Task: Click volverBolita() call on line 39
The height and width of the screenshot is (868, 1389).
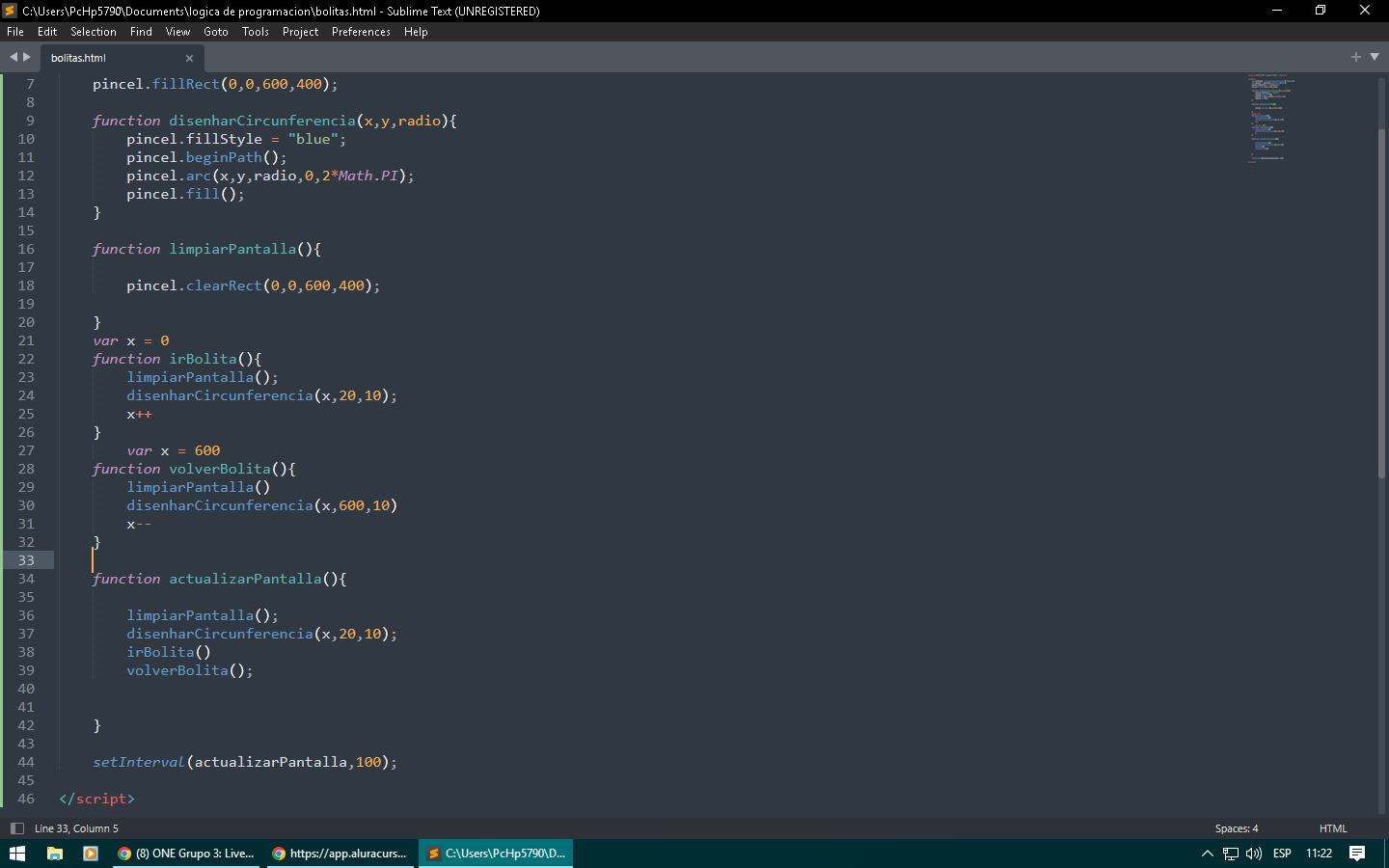Action: [189, 670]
